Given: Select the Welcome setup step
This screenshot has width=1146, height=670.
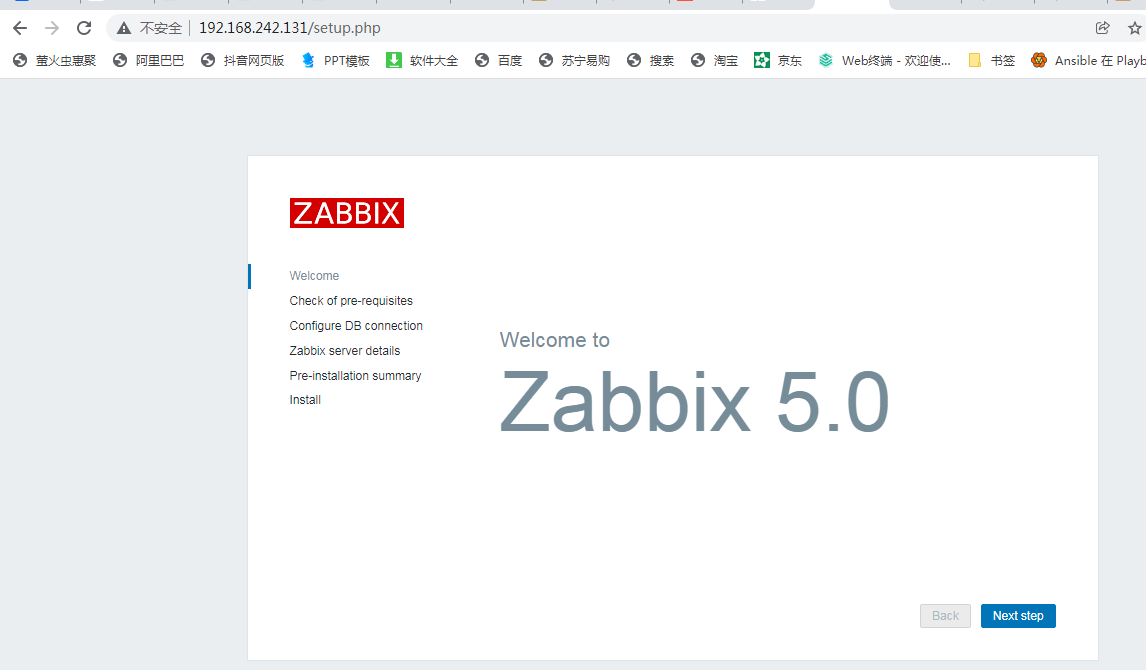Looking at the screenshot, I should [x=314, y=275].
